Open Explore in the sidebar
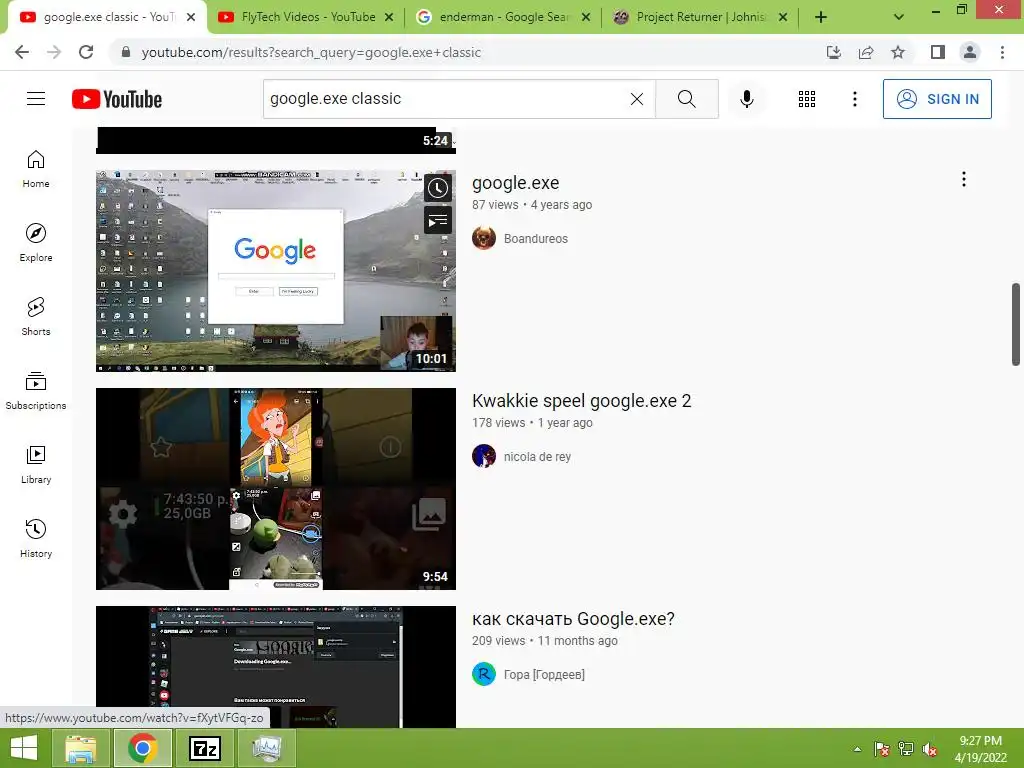This screenshot has height=768, width=1024. point(36,243)
